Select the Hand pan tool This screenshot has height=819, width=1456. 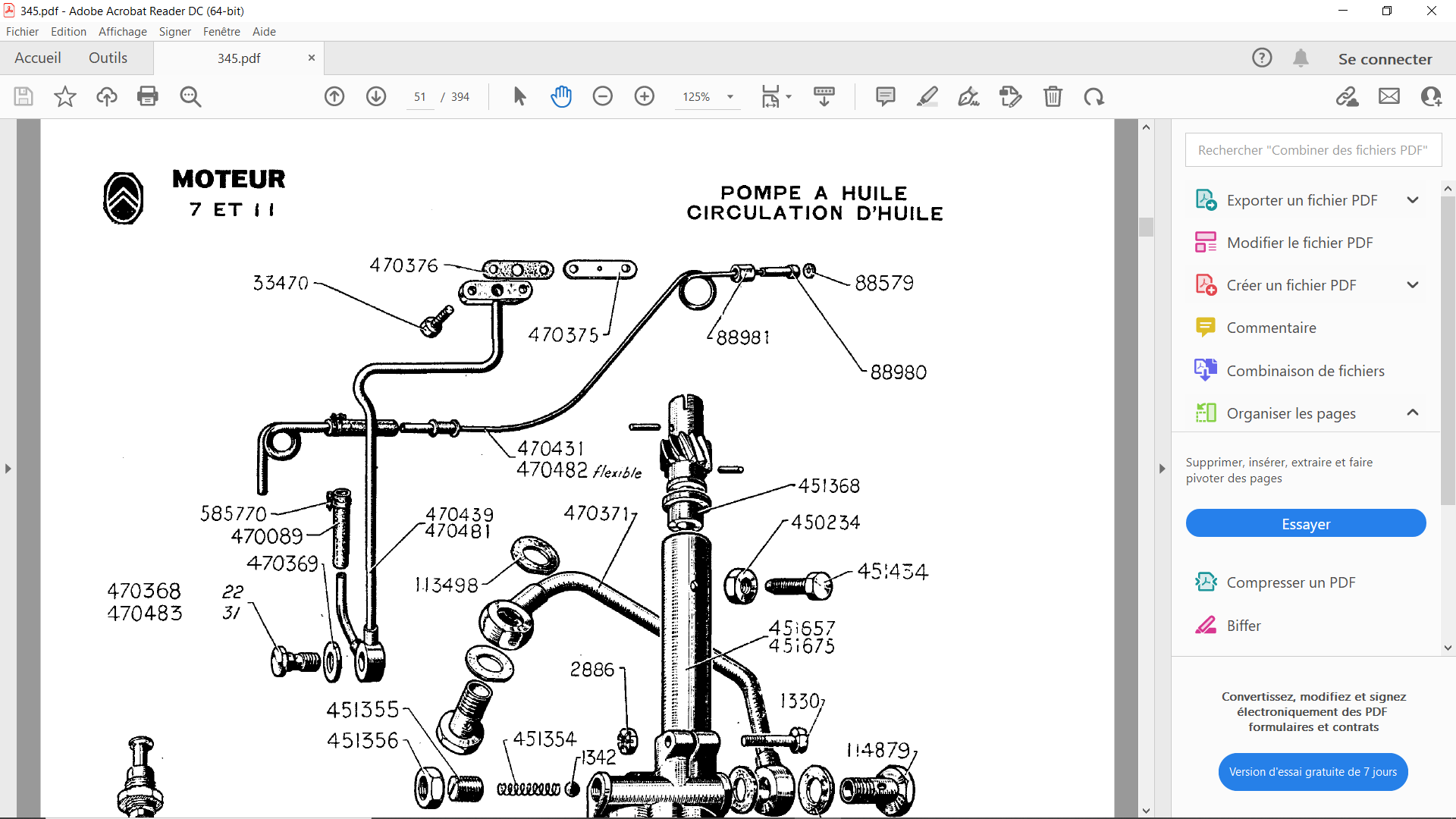[561, 96]
